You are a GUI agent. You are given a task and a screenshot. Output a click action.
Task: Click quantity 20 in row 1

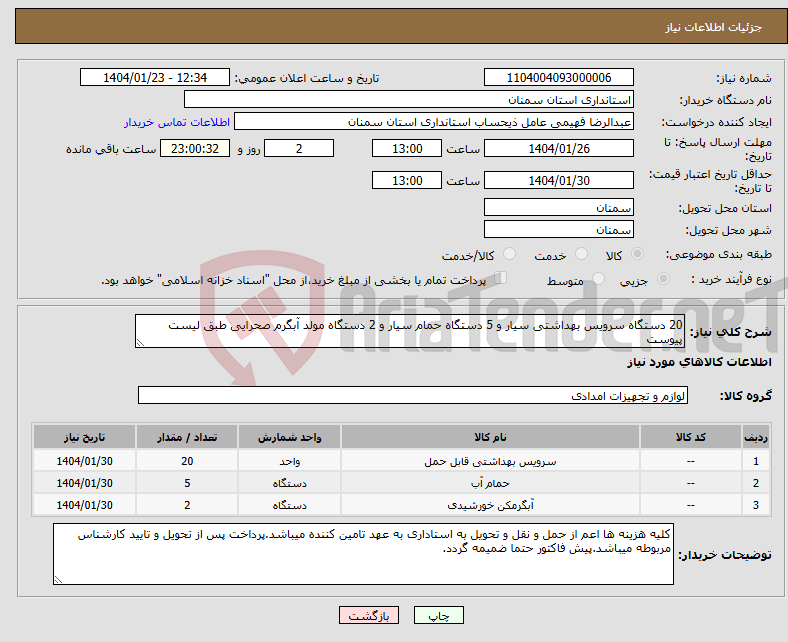(x=187, y=461)
